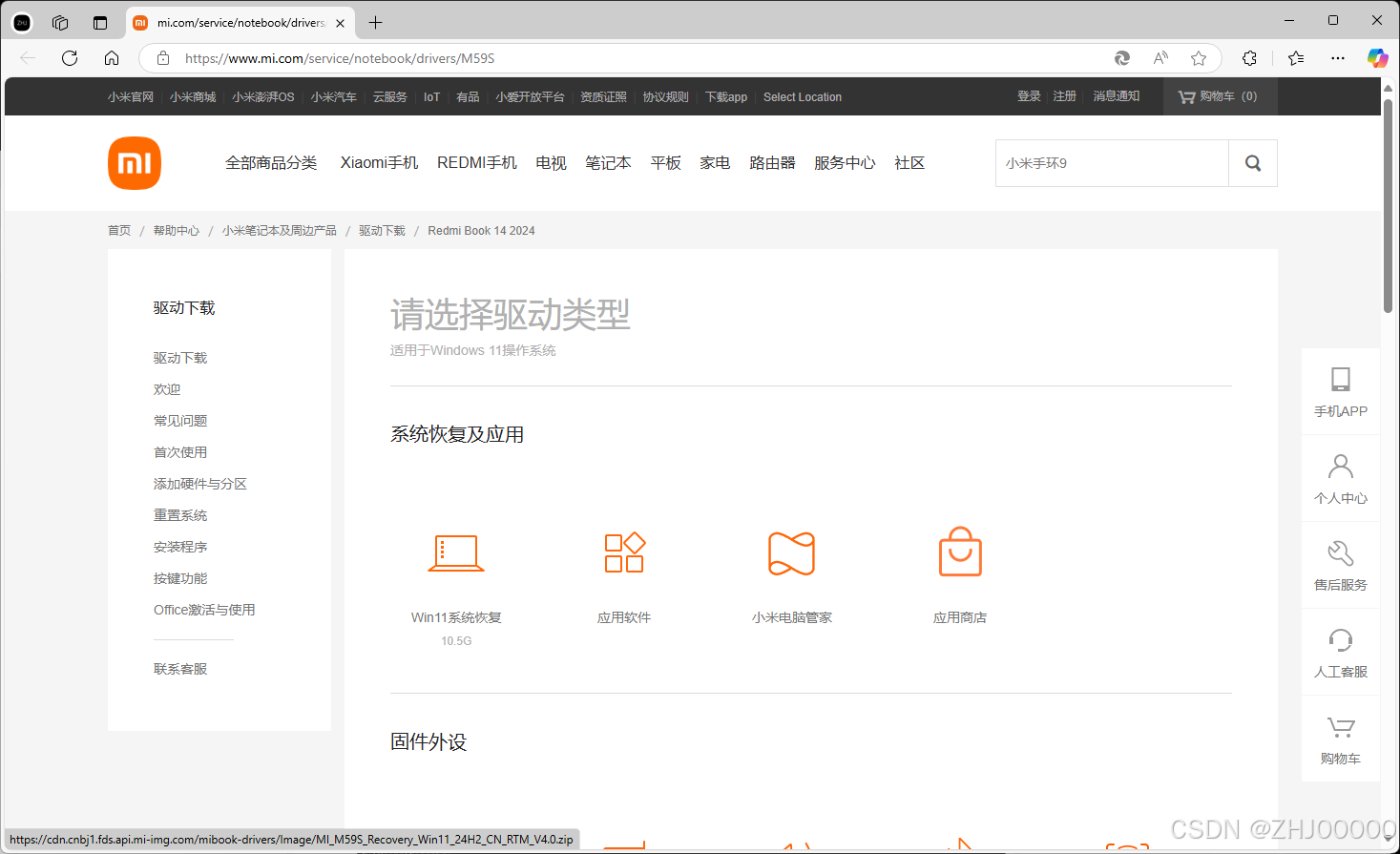This screenshot has height=854, width=1400.
Task: Click 联系客服 in left sidebar
Action: pos(180,669)
